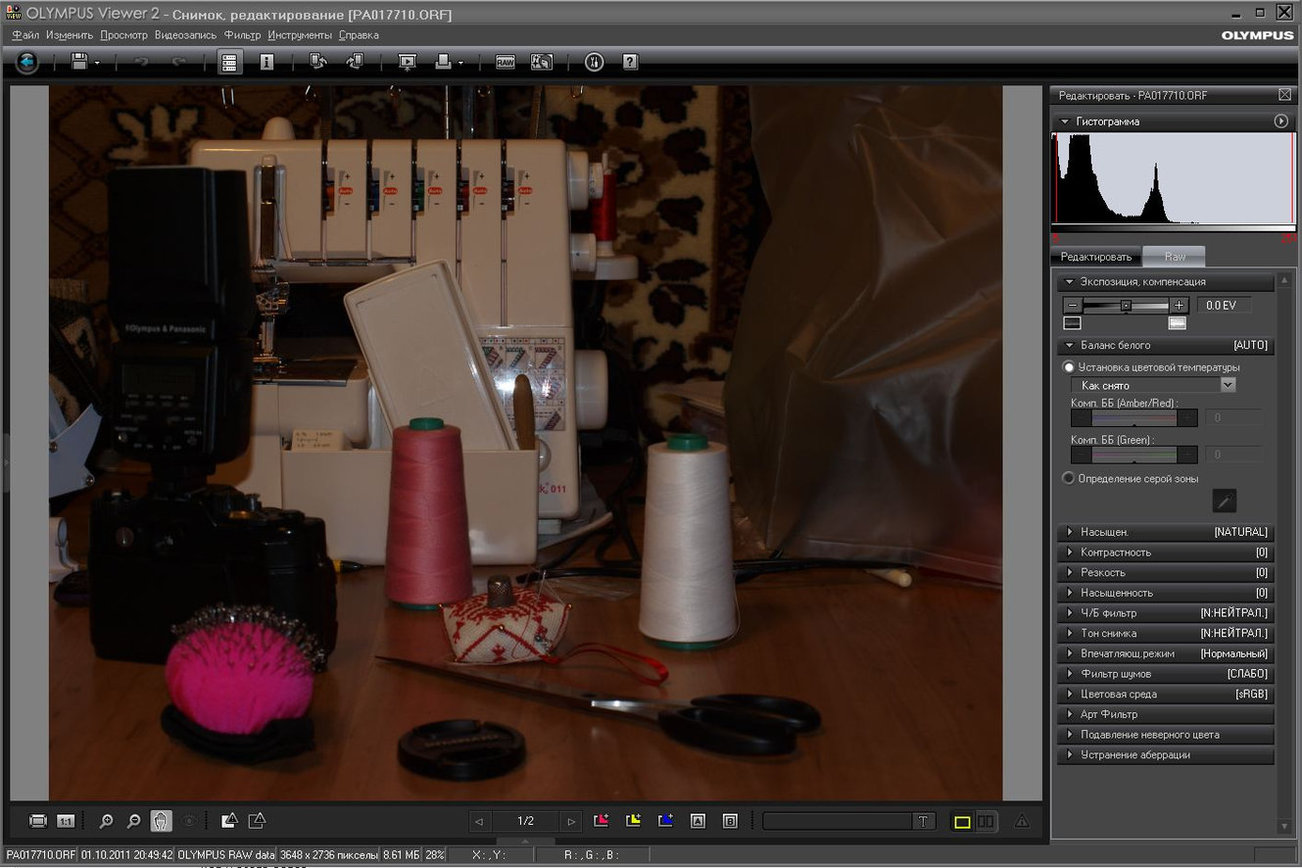Screen dimensions: 1302x868
Task: Start the slideshow from the toolbar
Action: tap(407, 62)
